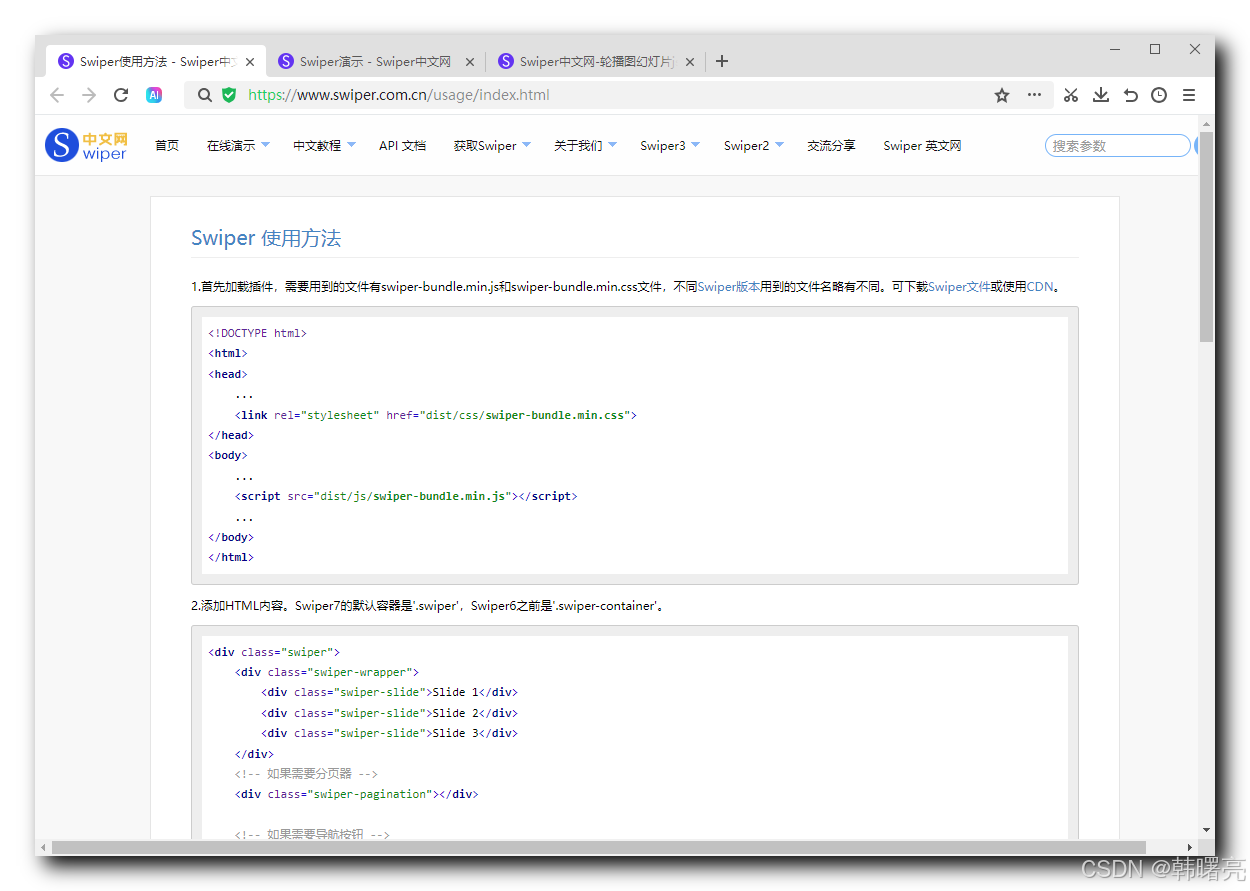Click the link rel="stylesheet" code line

(x=436, y=415)
